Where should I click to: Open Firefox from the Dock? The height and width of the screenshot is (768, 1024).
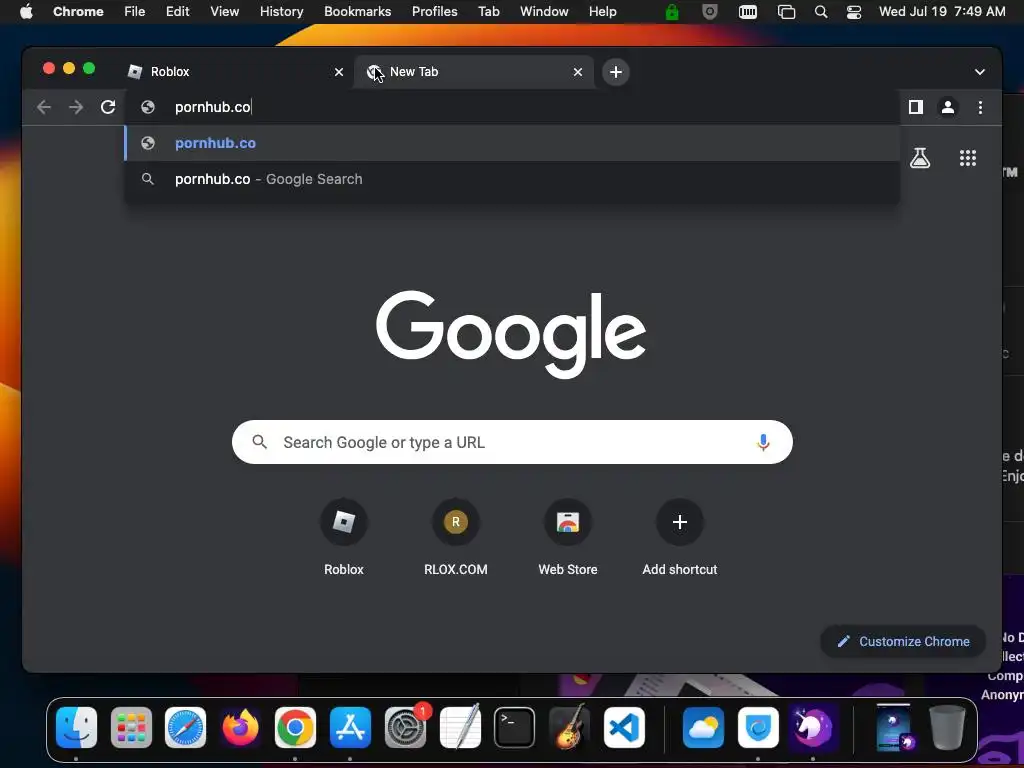tap(240, 728)
